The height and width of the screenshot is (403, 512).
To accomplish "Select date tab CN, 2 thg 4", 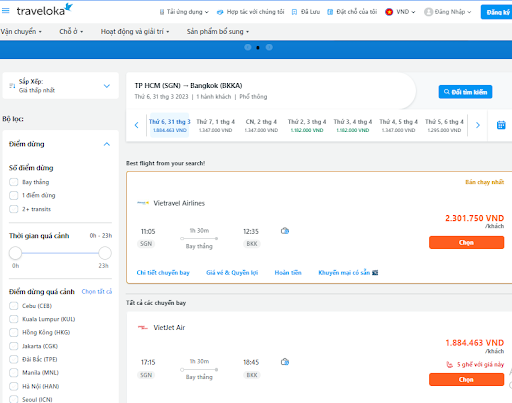I will [x=261, y=125].
